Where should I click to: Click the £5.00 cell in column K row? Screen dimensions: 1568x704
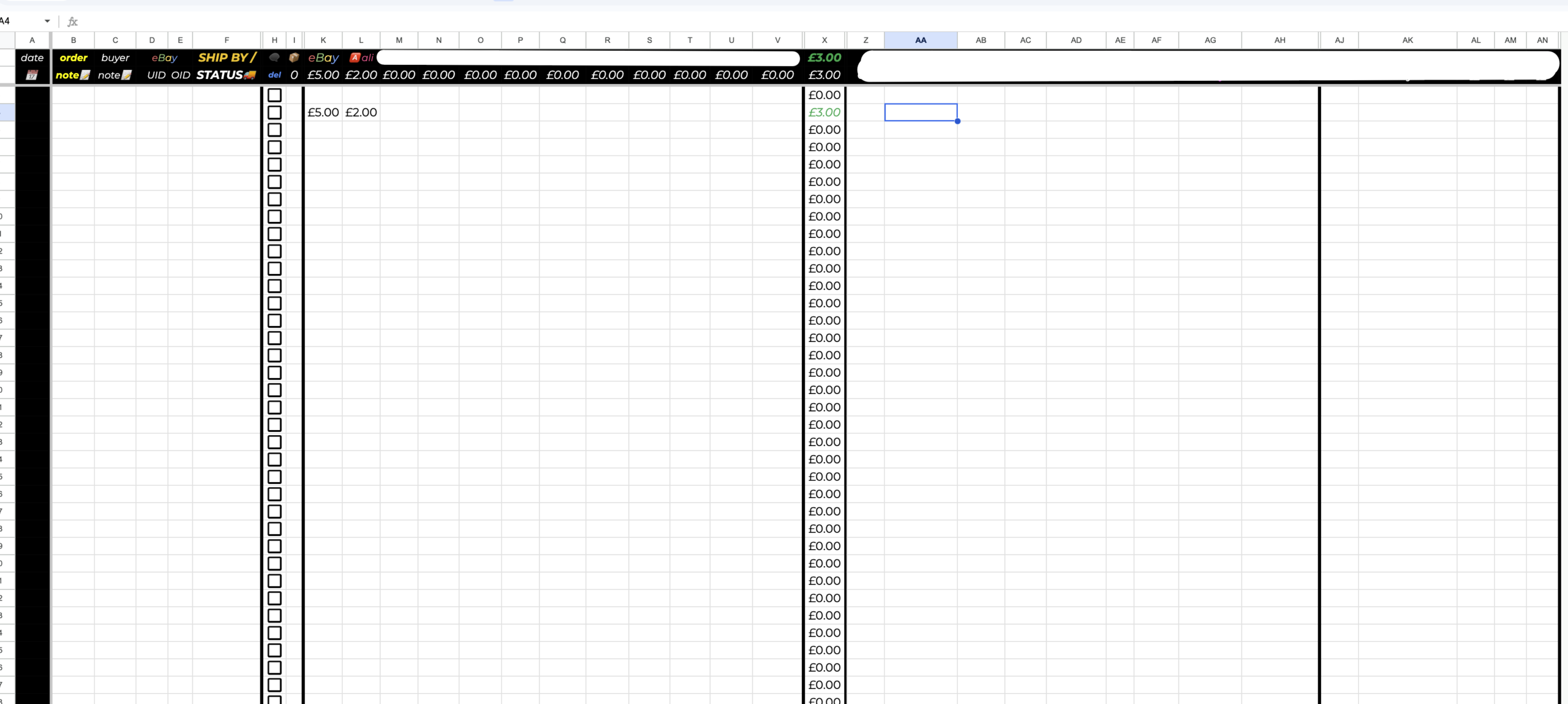click(x=323, y=113)
